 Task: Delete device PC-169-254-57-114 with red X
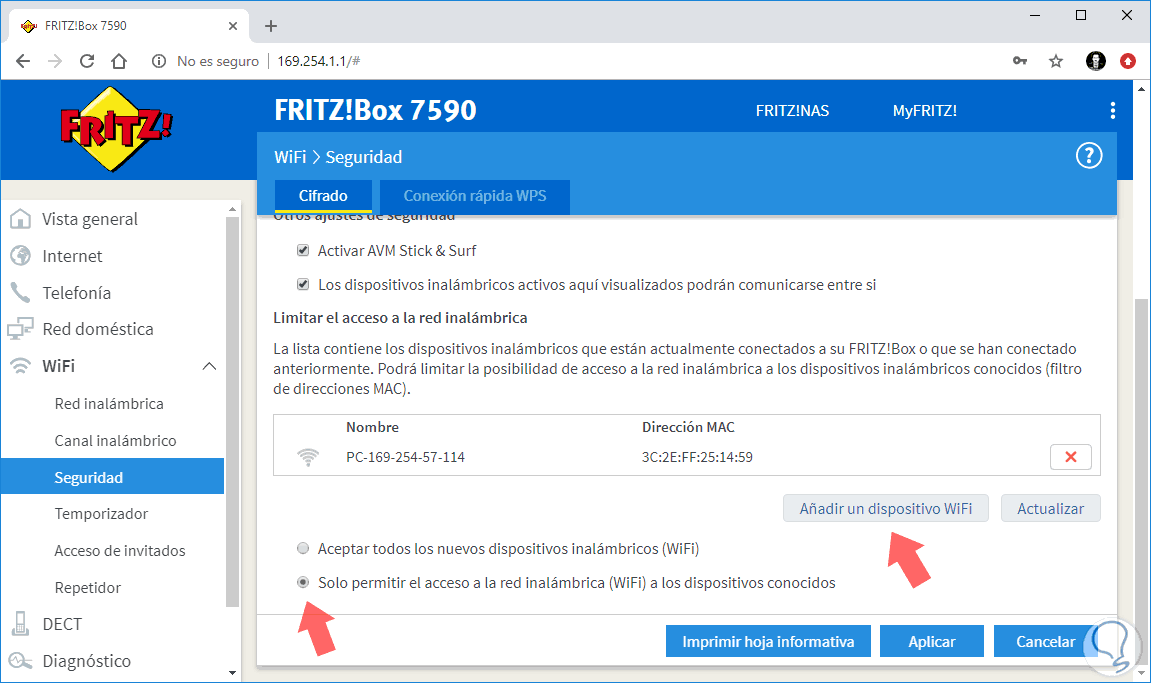[x=1070, y=457]
